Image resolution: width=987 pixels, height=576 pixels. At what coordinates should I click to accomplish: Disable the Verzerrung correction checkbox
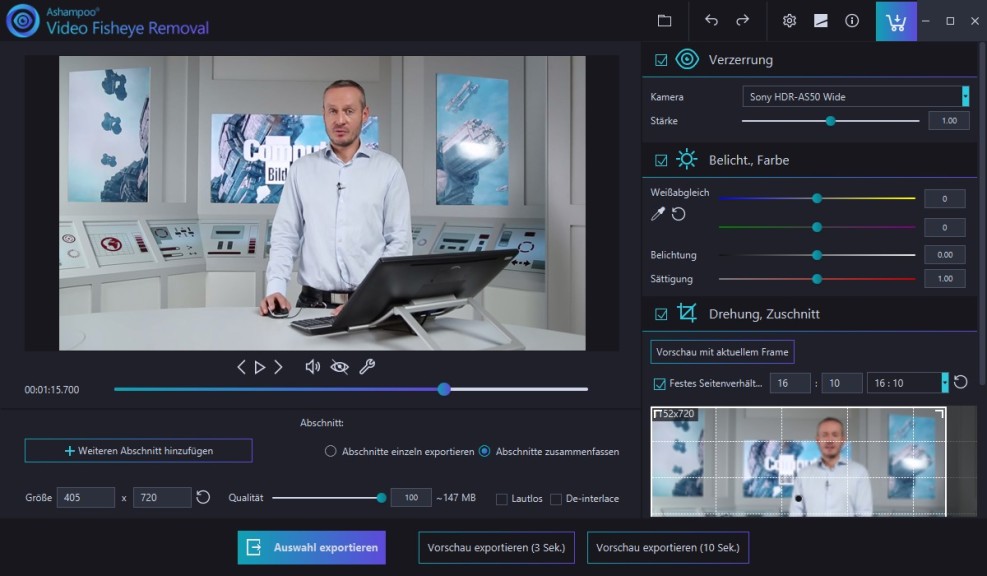[x=661, y=60]
